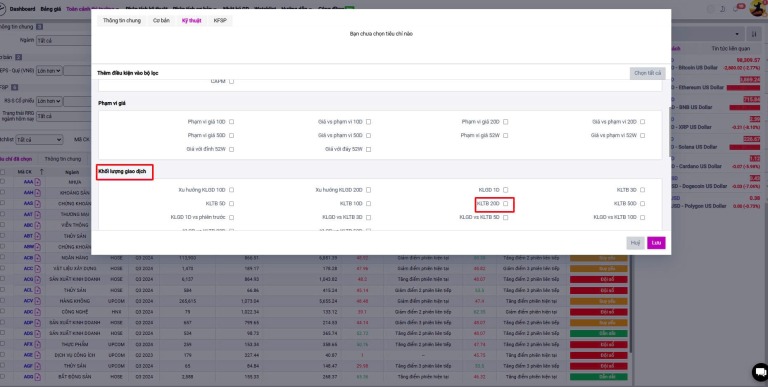Open report icon beside stock ADS

38,333
